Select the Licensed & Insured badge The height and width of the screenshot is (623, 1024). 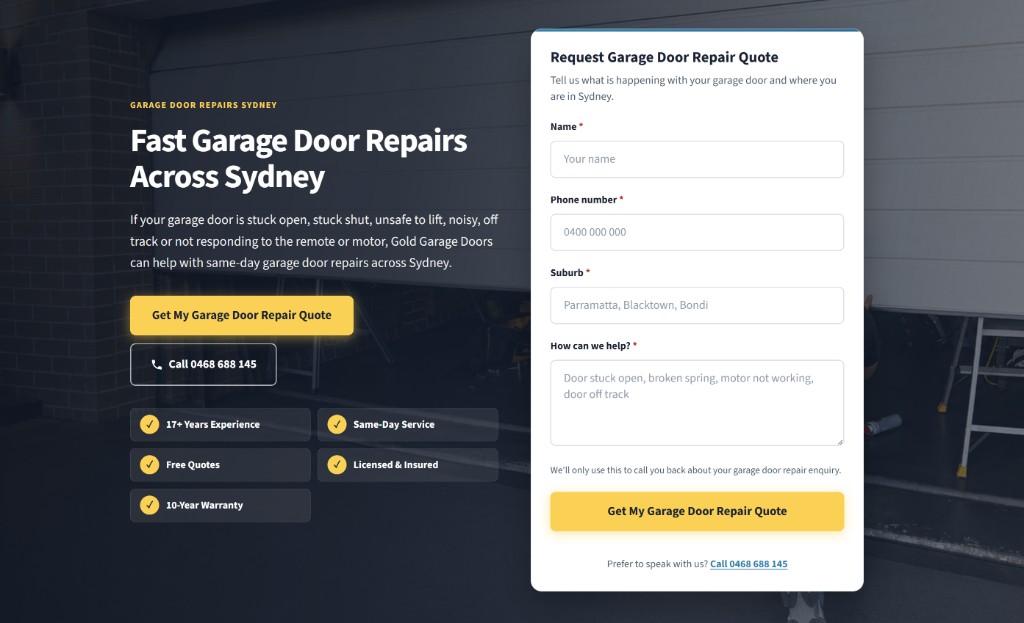pyautogui.click(x=408, y=465)
